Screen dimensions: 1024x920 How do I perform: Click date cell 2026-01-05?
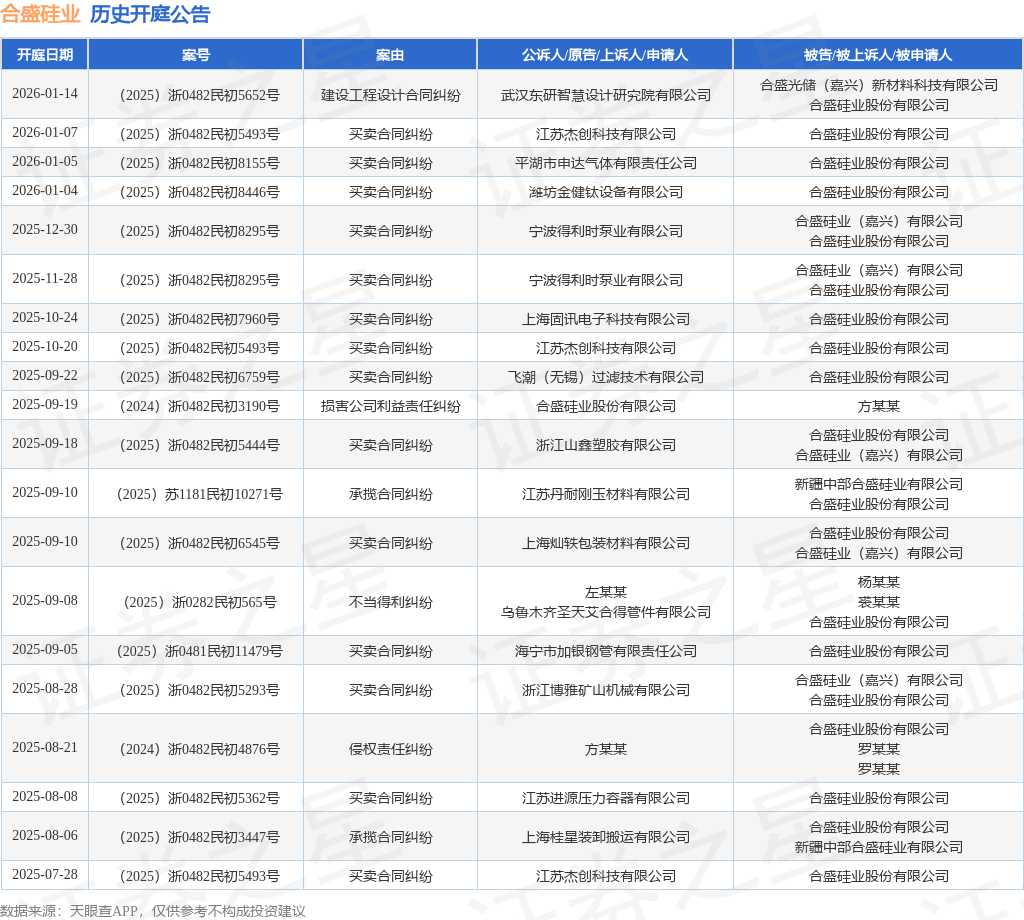44,161
